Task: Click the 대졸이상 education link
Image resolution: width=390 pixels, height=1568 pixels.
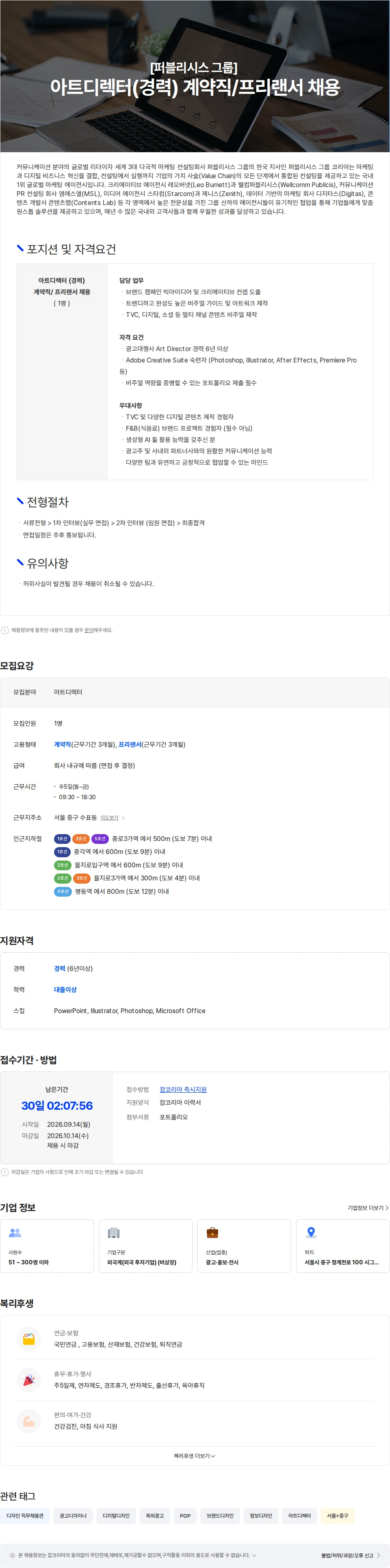Action: (65, 990)
